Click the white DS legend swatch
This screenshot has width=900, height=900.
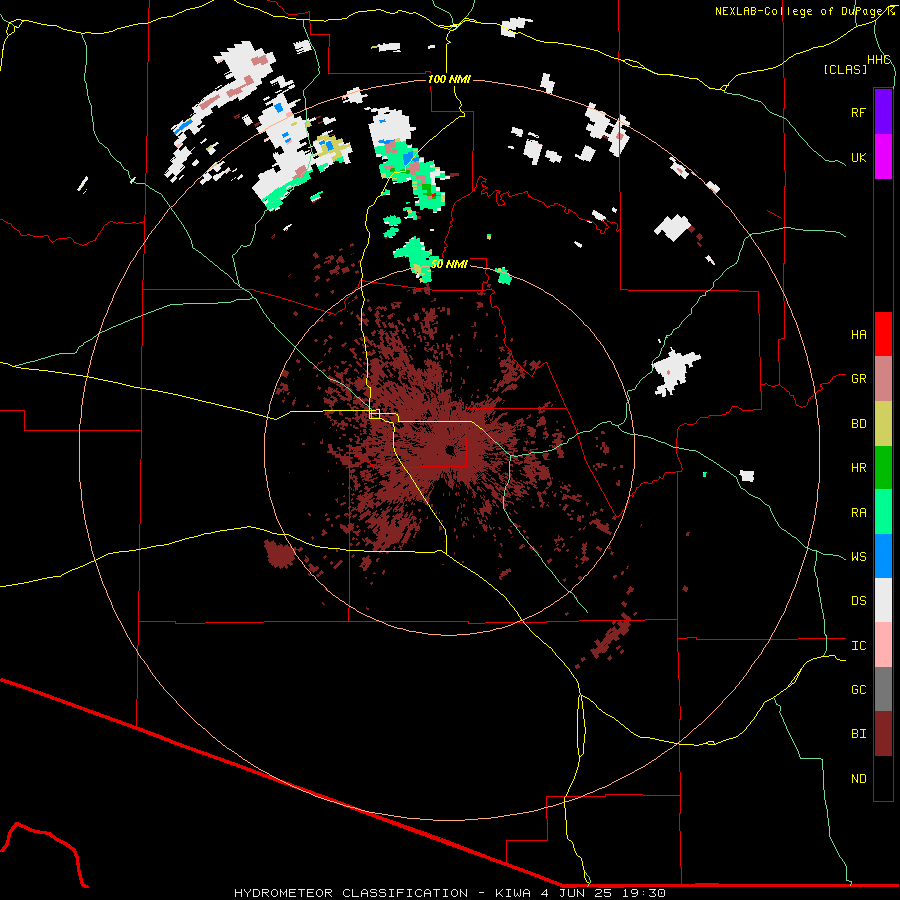point(883,600)
